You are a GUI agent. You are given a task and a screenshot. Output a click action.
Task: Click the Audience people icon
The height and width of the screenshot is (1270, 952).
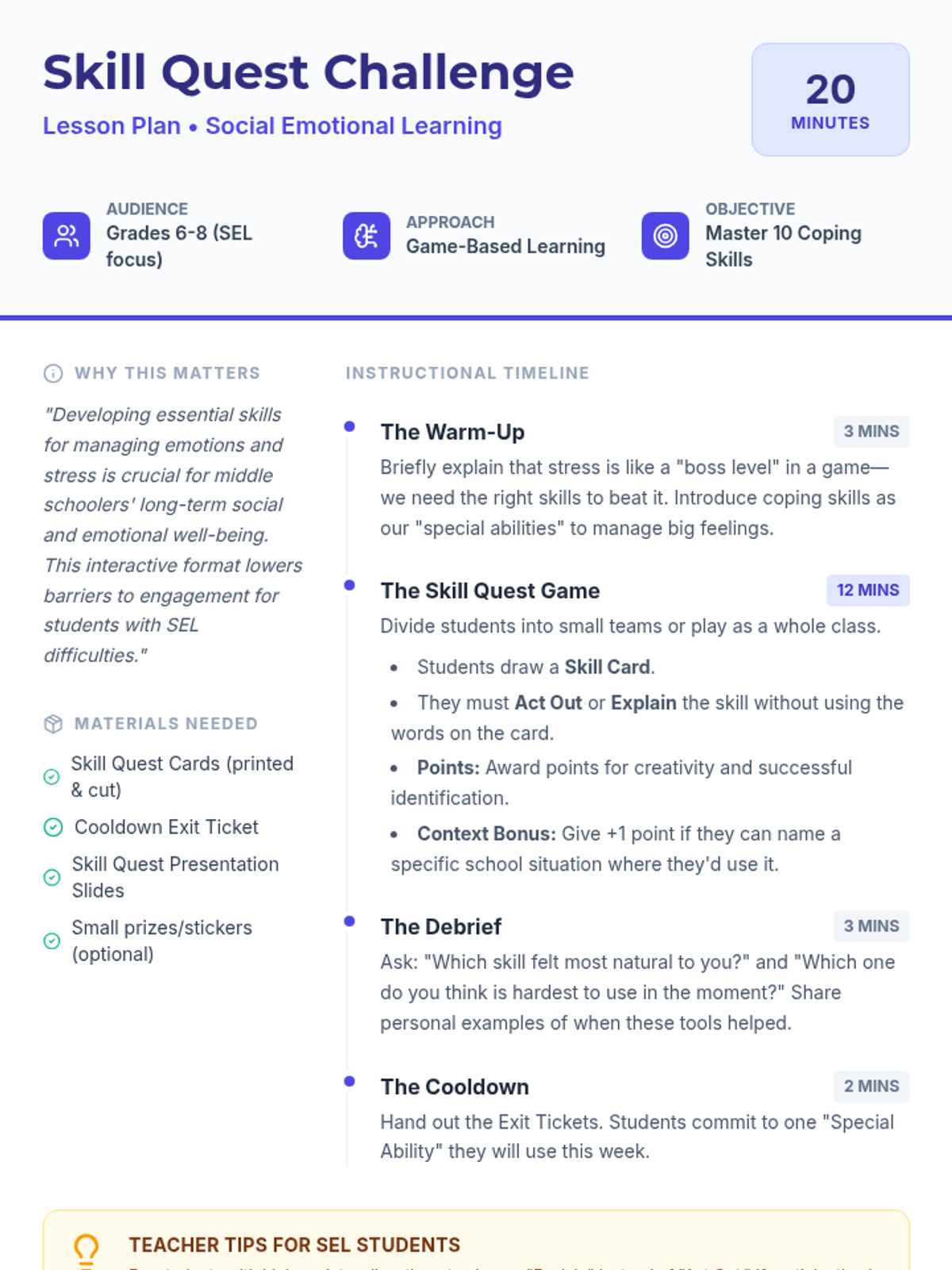pos(67,236)
